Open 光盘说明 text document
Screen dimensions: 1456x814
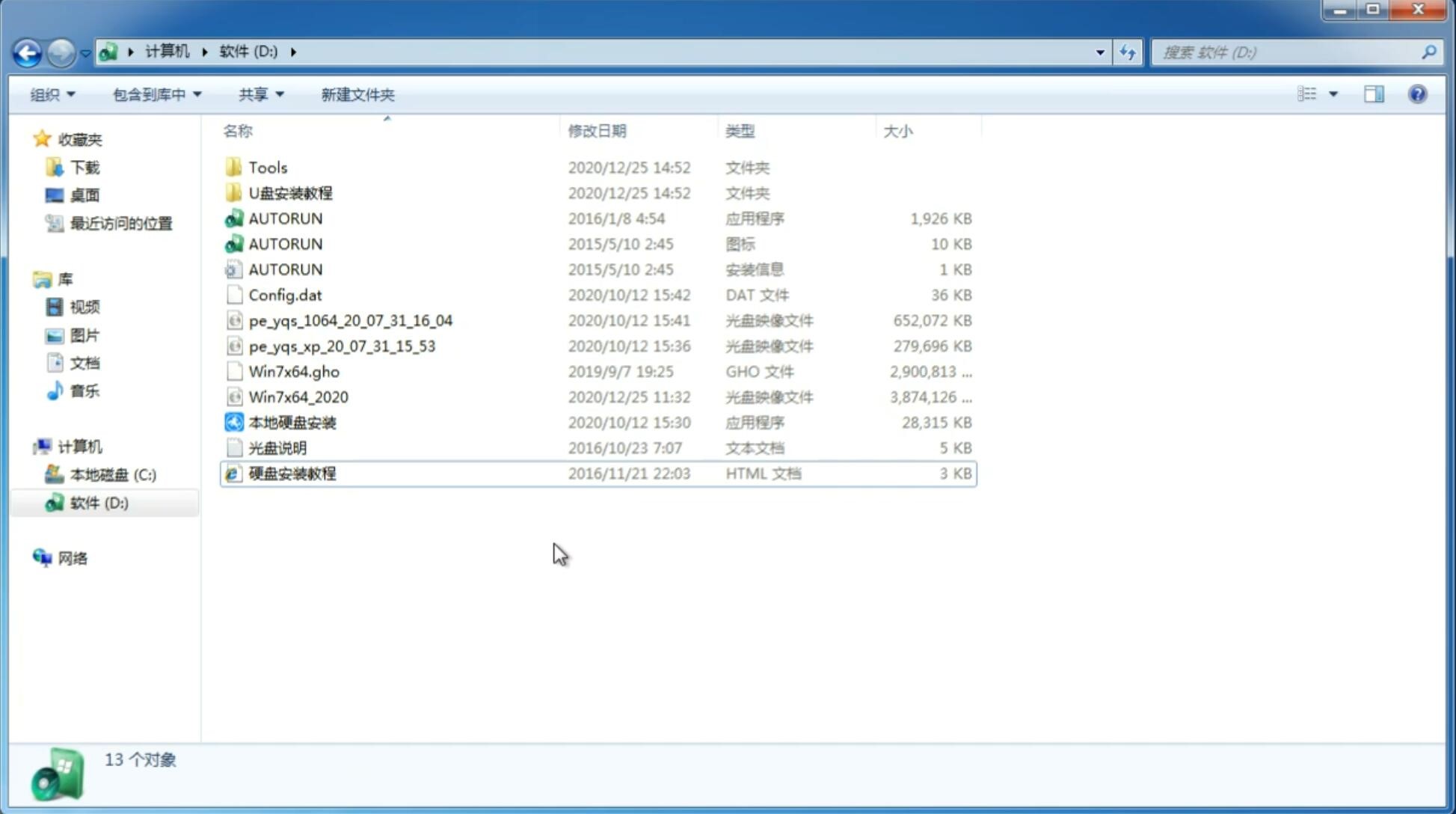(278, 448)
